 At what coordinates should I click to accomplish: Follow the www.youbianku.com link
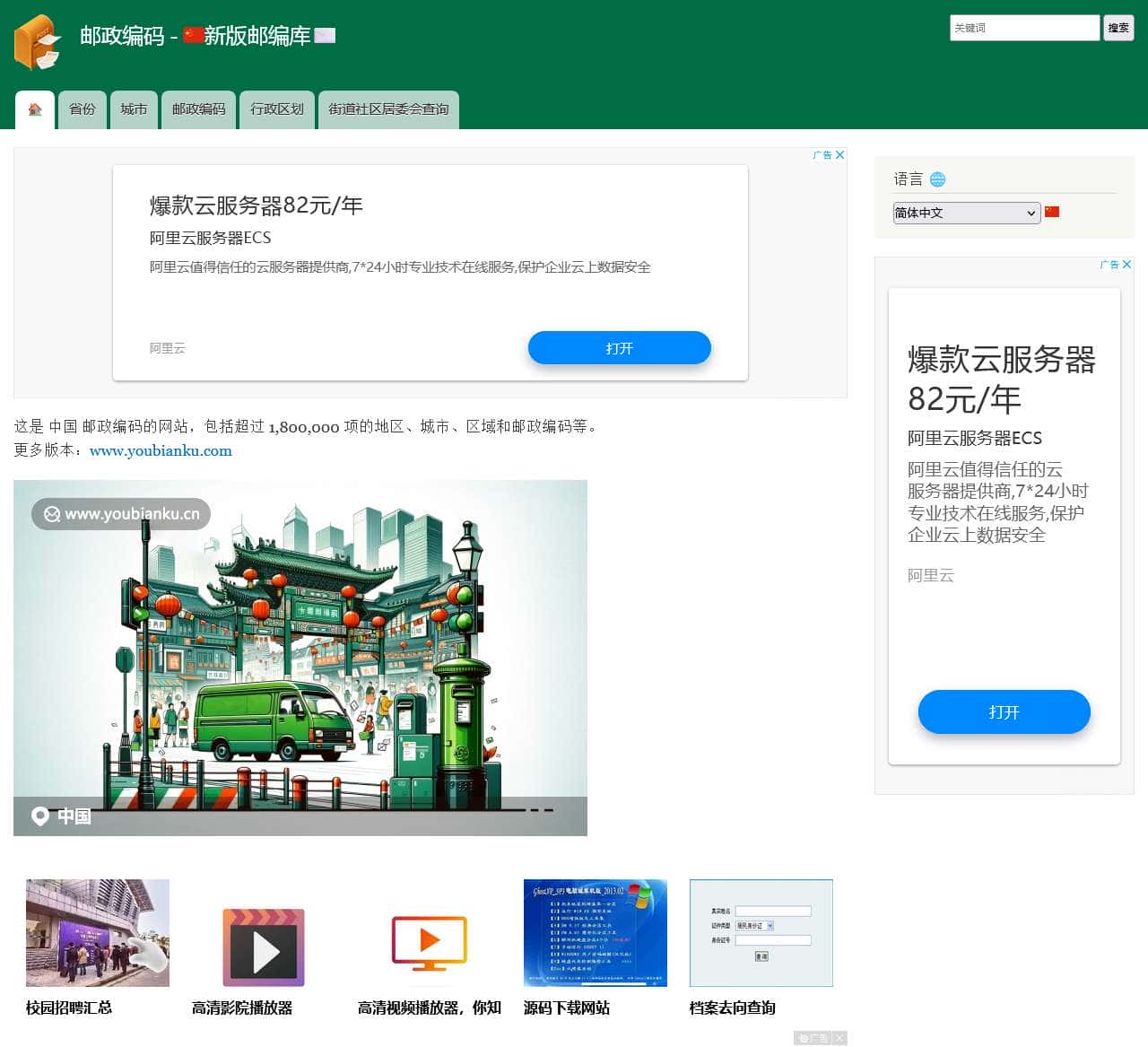coord(161,450)
